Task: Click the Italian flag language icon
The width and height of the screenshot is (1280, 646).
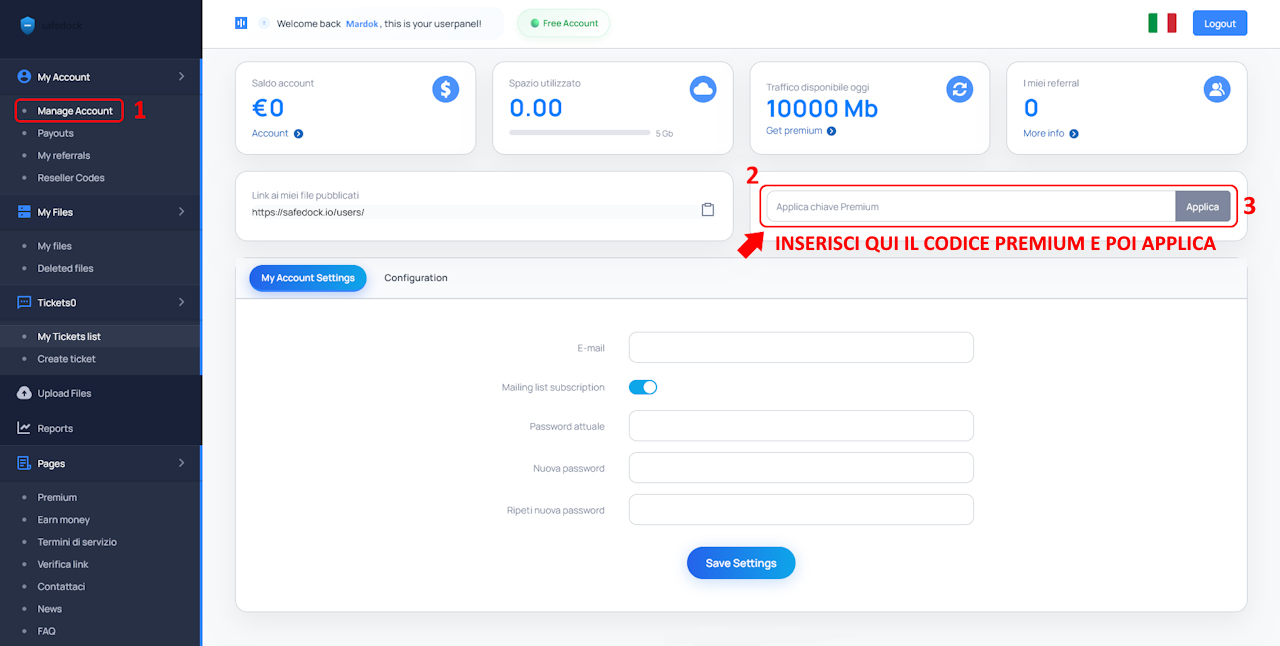Action: (1162, 23)
